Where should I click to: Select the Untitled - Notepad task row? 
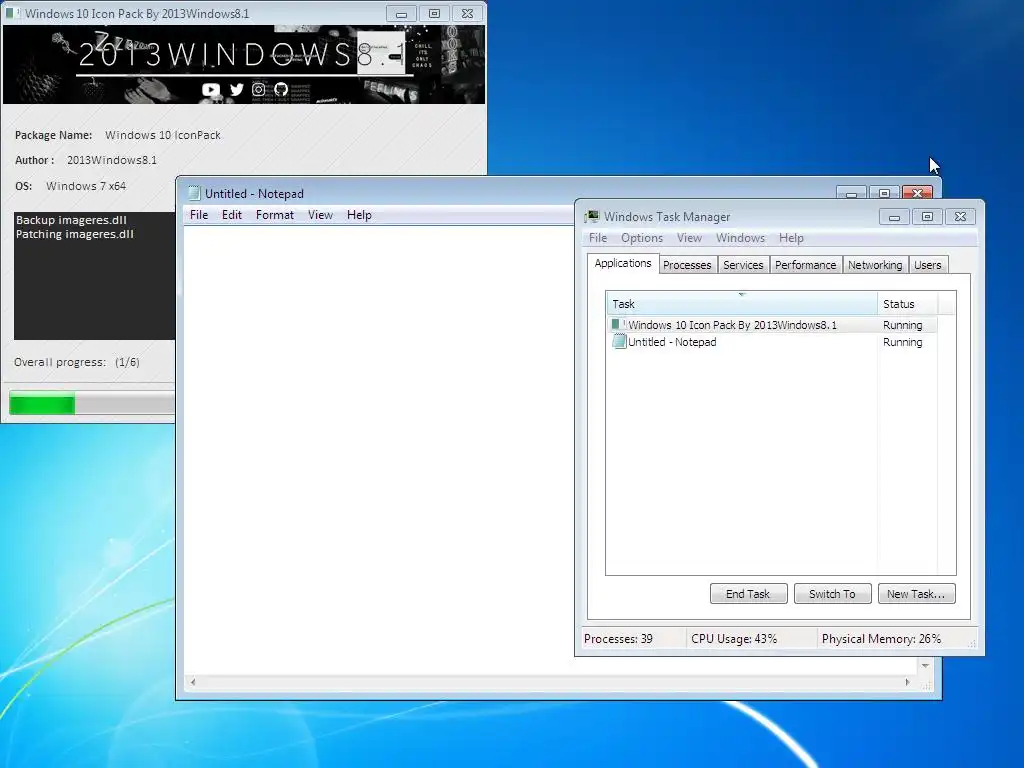tap(772, 342)
